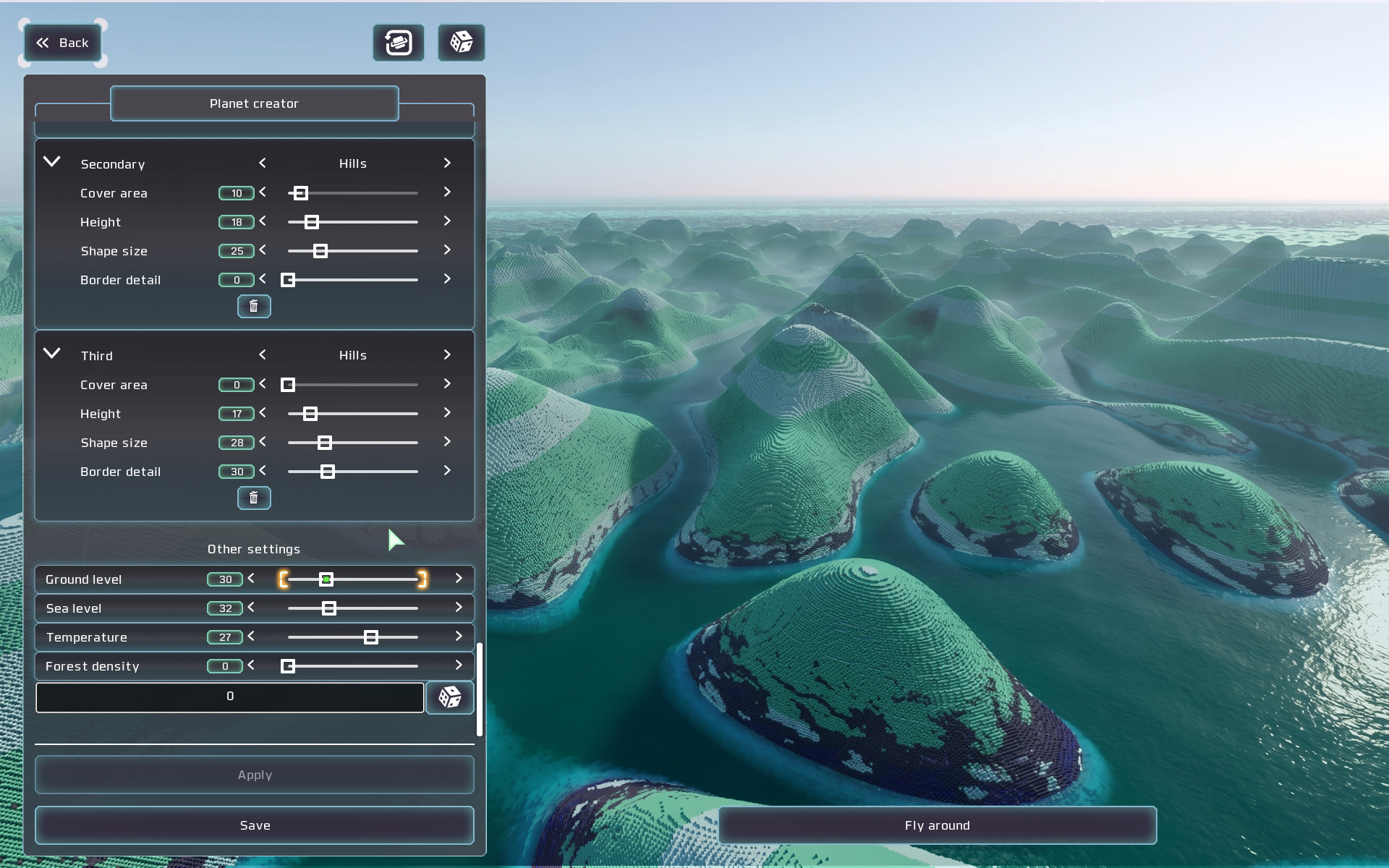The height and width of the screenshot is (868, 1389).
Task: Decrease Secondary Border detail value
Action: (263, 279)
